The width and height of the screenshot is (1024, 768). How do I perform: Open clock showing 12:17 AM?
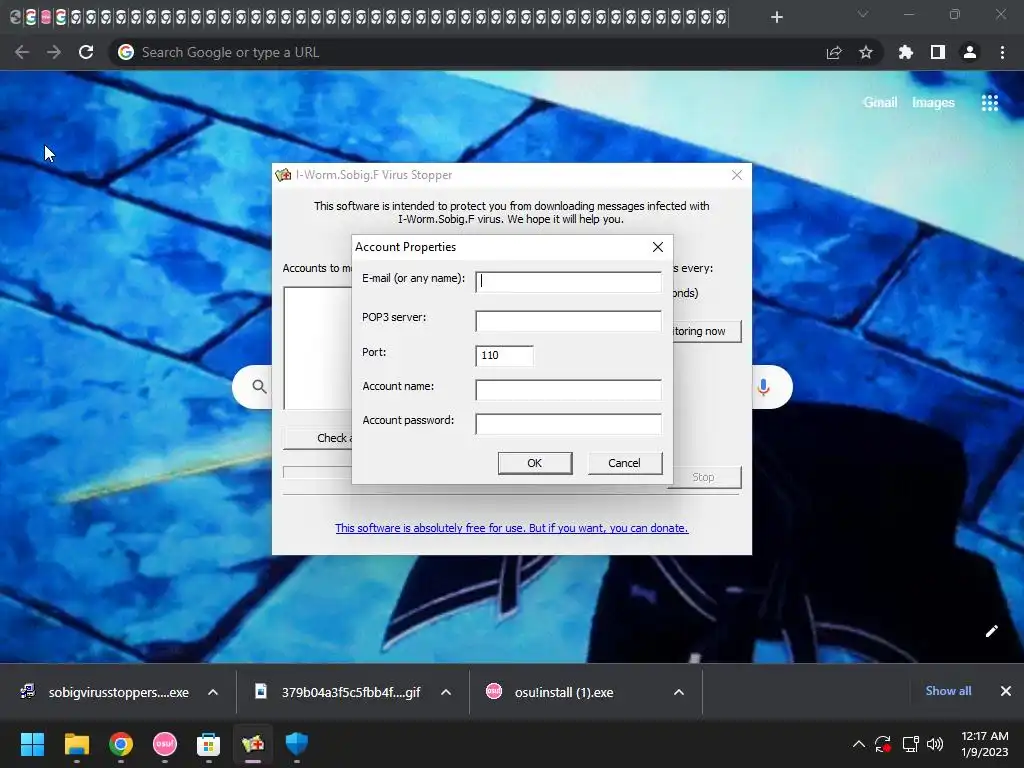click(x=985, y=744)
